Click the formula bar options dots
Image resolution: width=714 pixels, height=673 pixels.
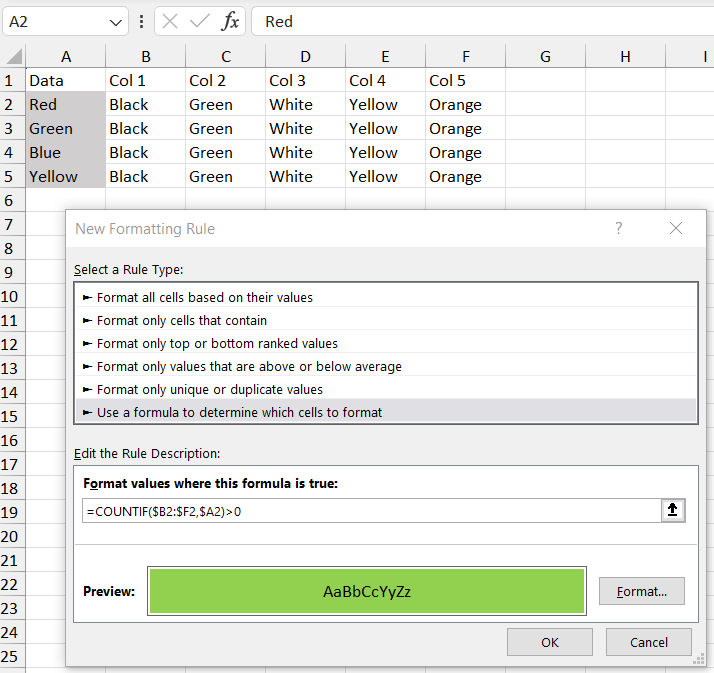142,21
